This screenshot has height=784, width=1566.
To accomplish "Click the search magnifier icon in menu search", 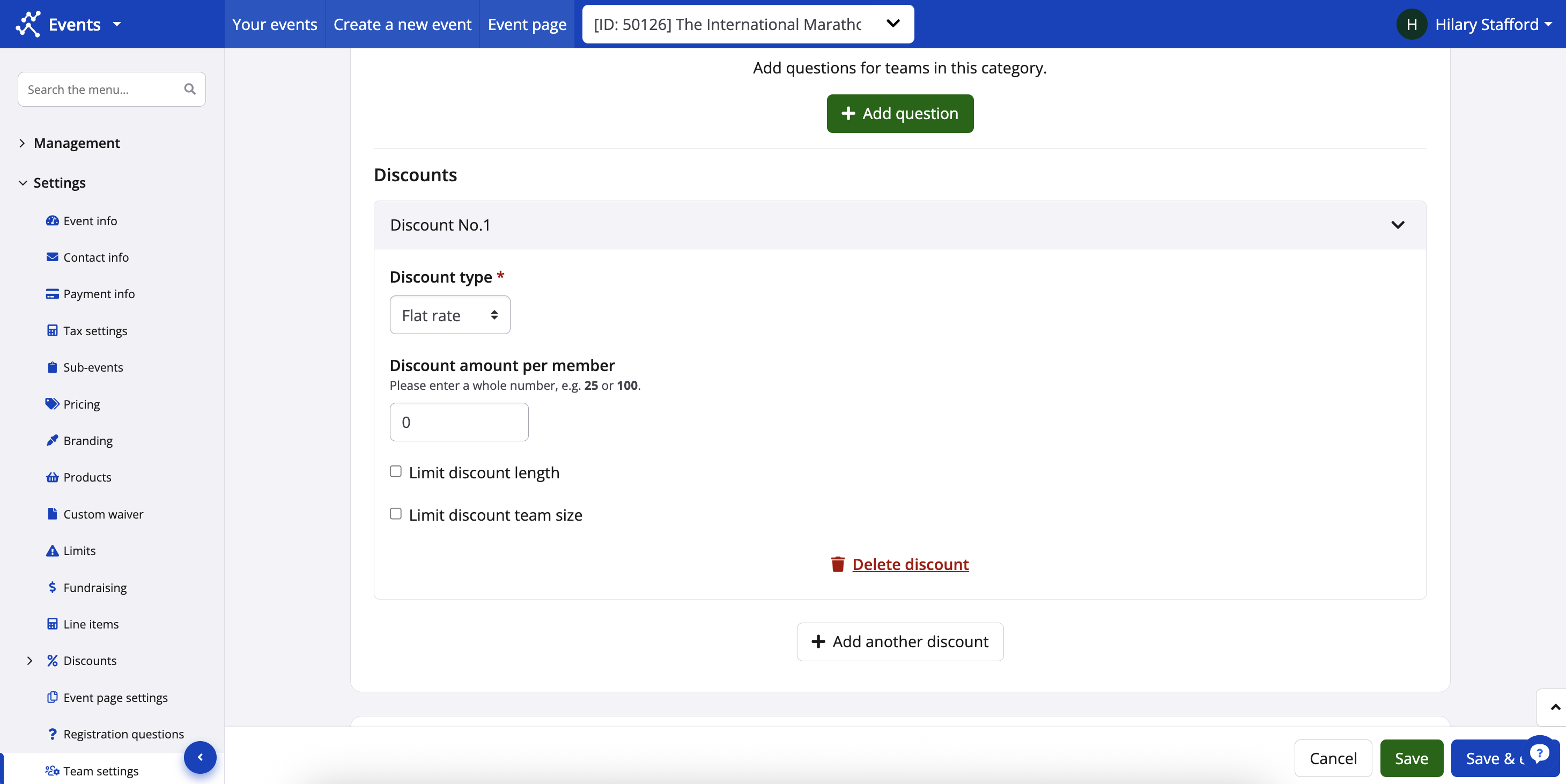I will (x=190, y=90).
